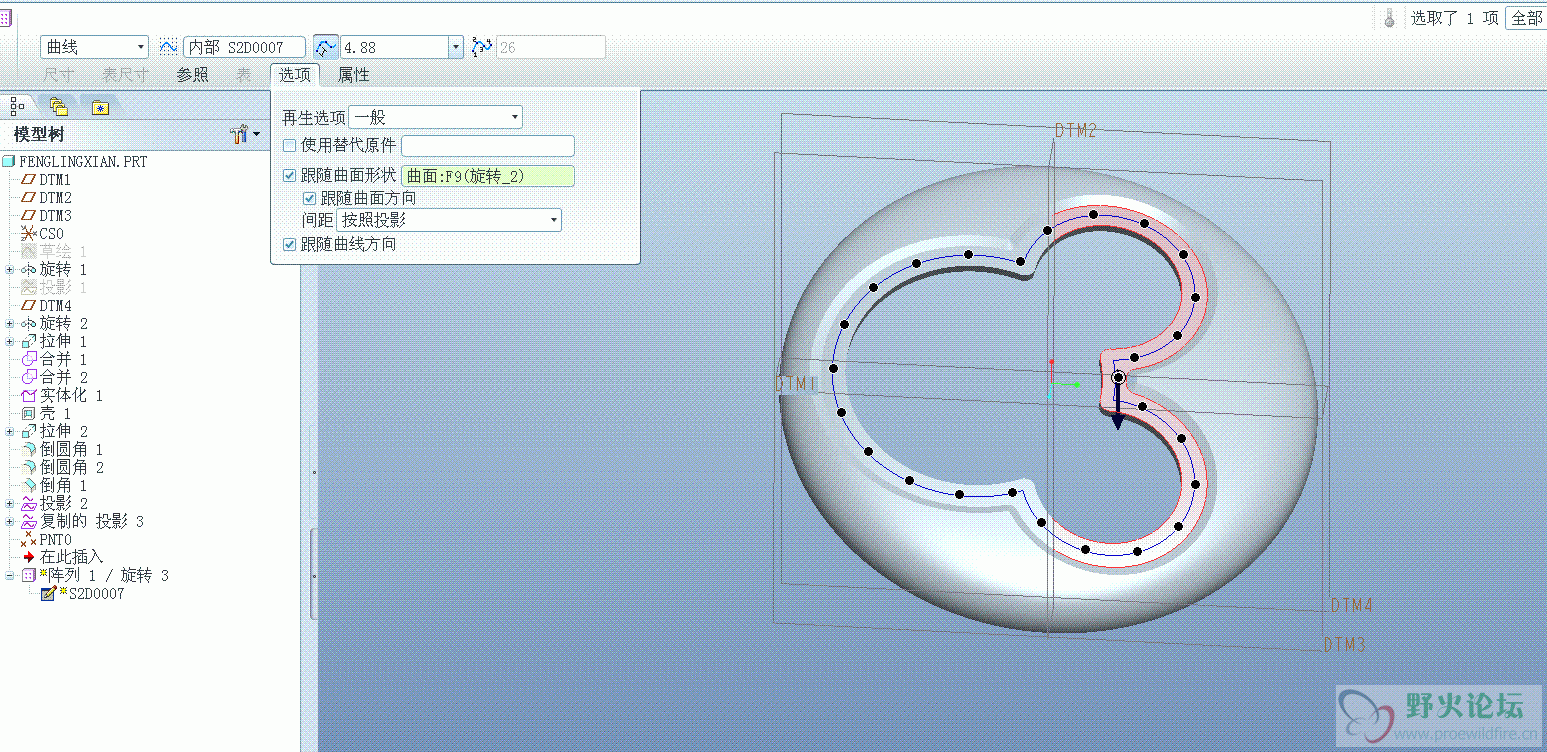Screen dimensions: 1547x752
Task: Click the DTM4 label in the viewport
Action: point(1352,605)
